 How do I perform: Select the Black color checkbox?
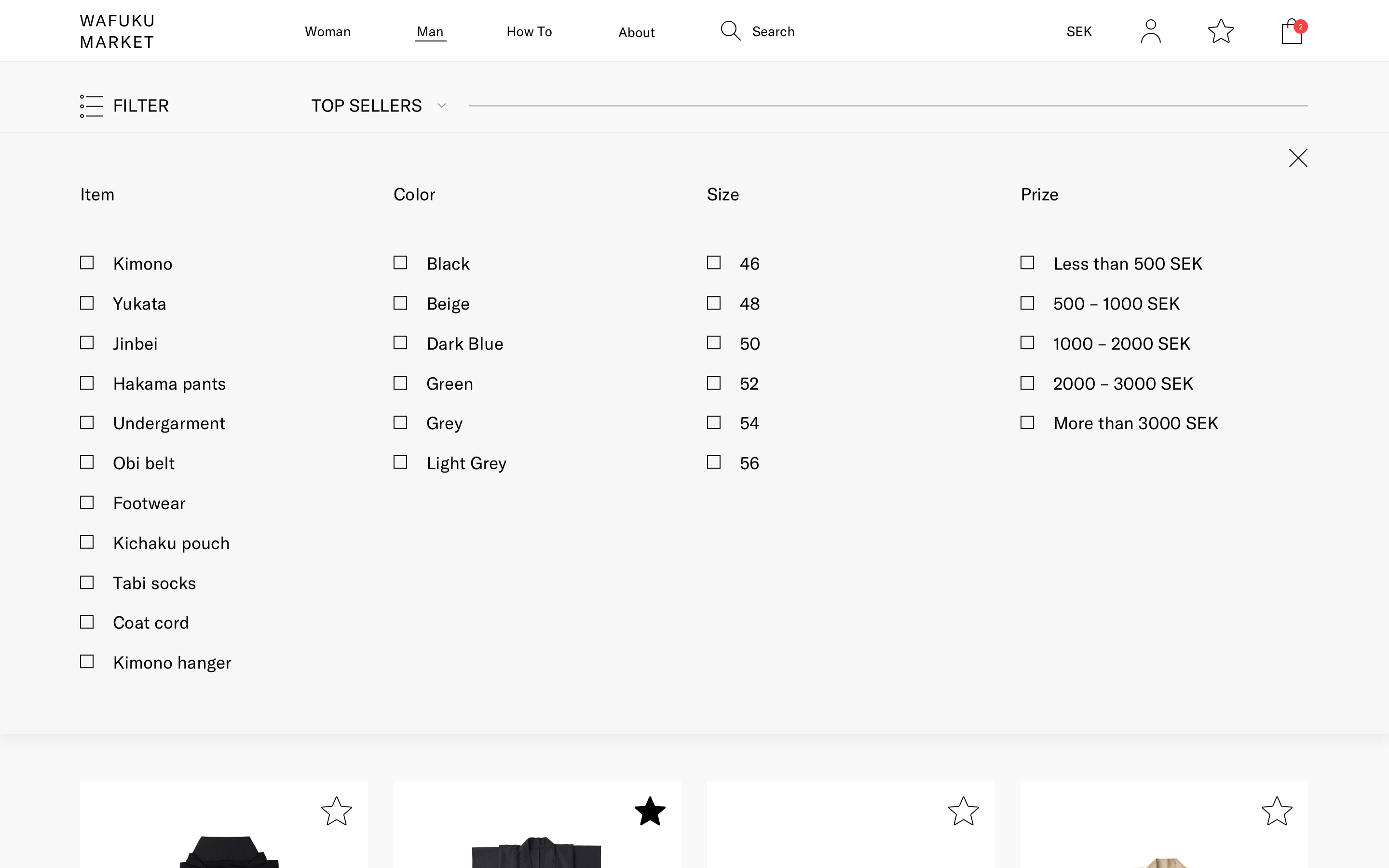(400, 263)
